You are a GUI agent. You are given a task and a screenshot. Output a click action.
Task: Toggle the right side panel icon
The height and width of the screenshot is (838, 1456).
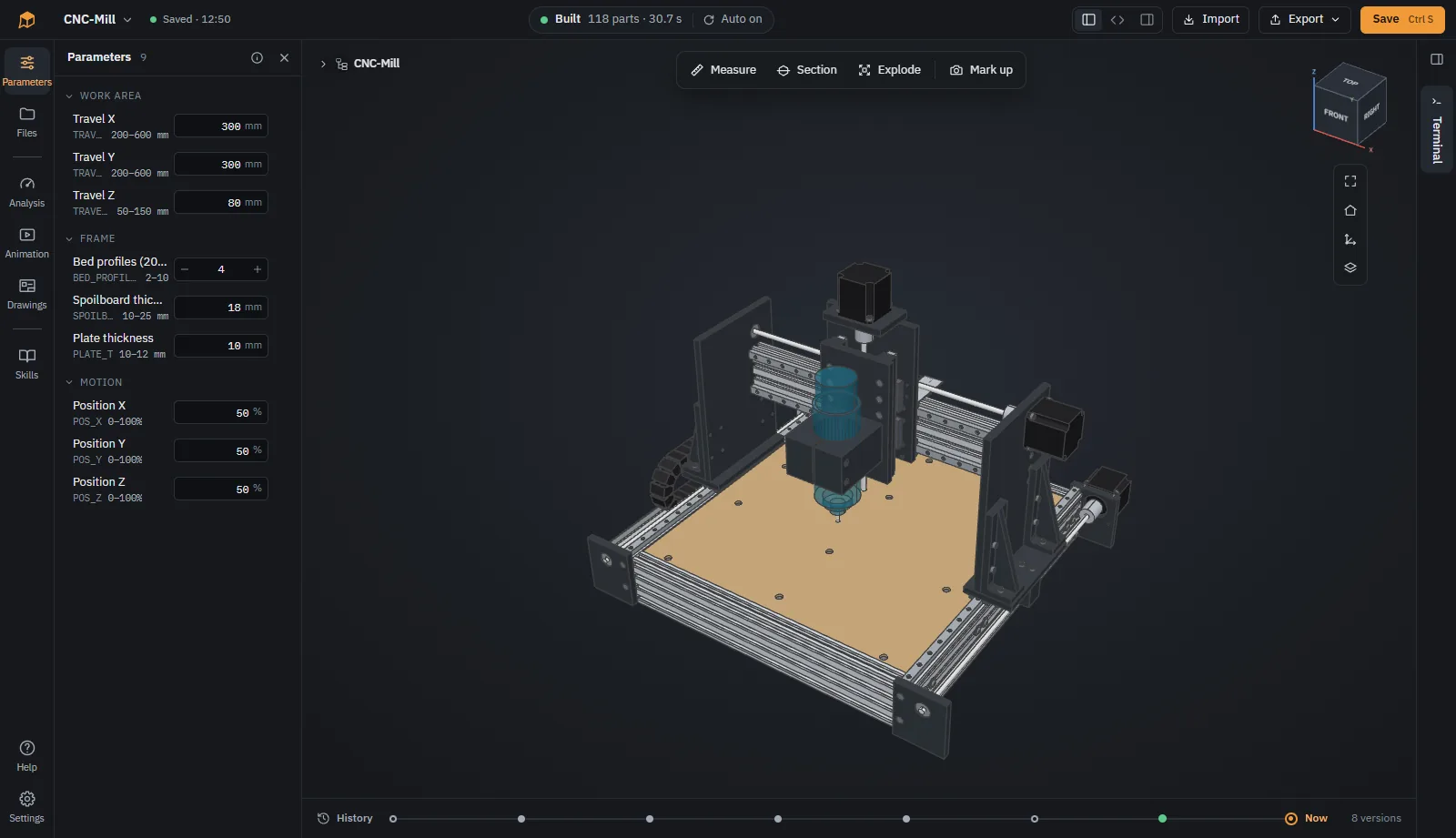pos(1437,59)
